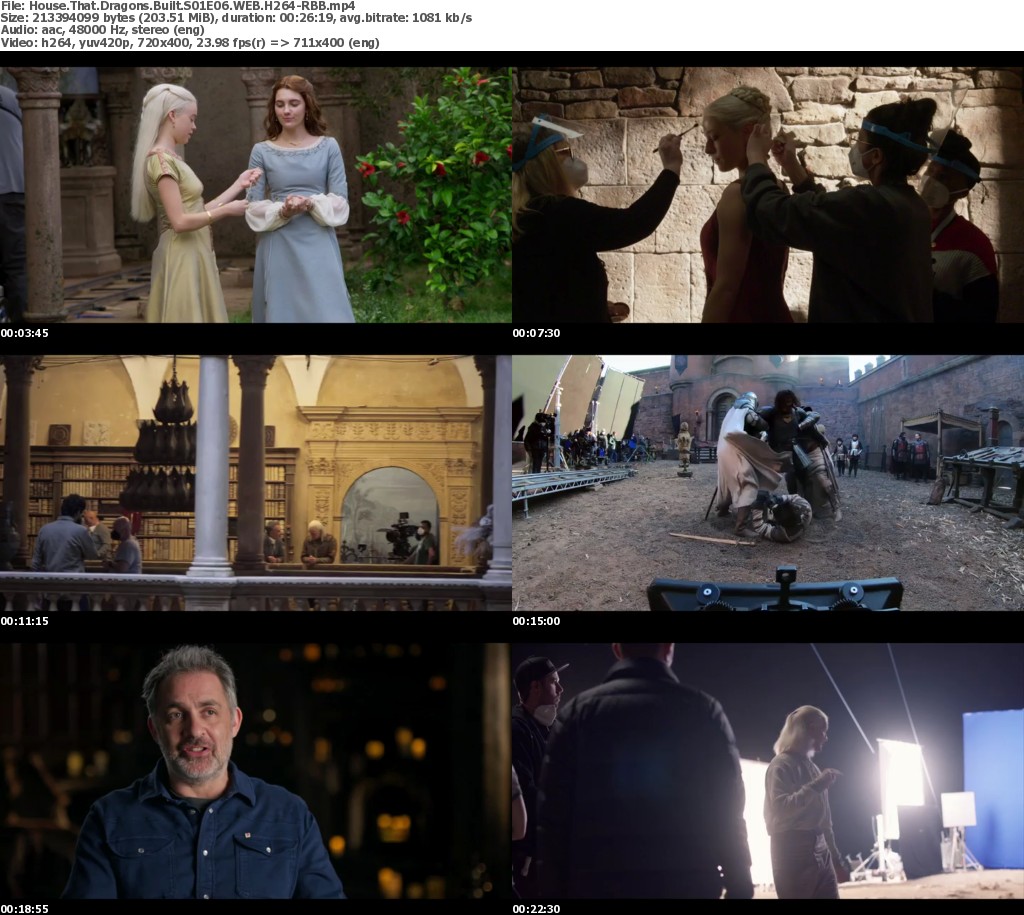Click the 00:03:45 timestamp label
Image resolution: width=1024 pixels, height=915 pixels.
click(x=24, y=333)
